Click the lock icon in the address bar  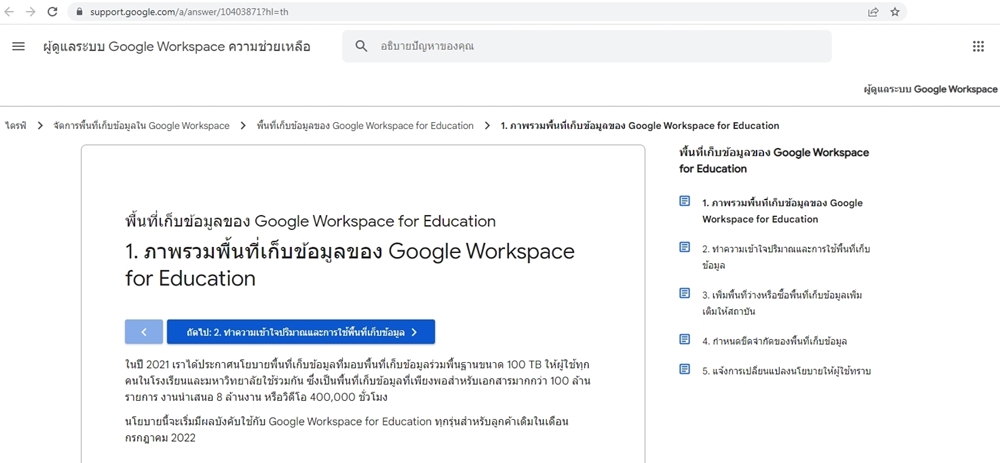point(80,12)
